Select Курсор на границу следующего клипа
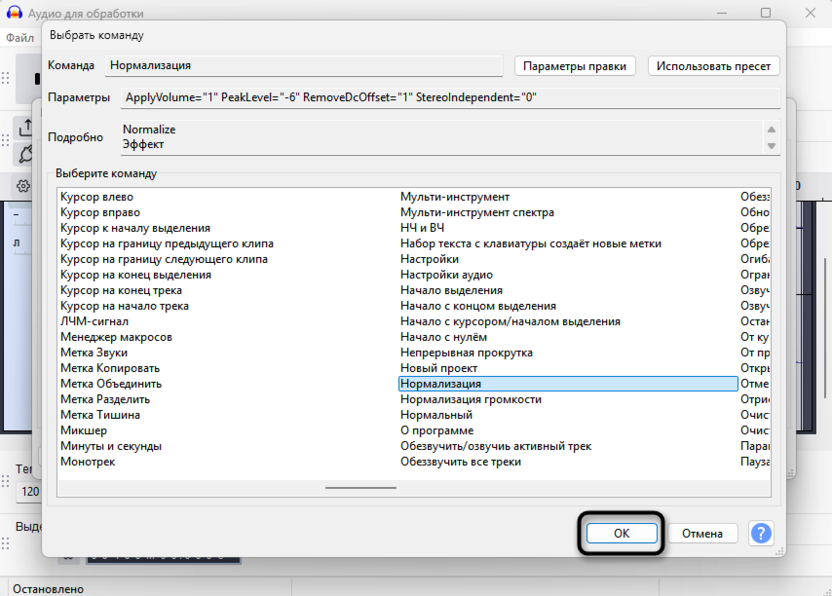The width and height of the screenshot is (832, 596). (x=164, y=259)
